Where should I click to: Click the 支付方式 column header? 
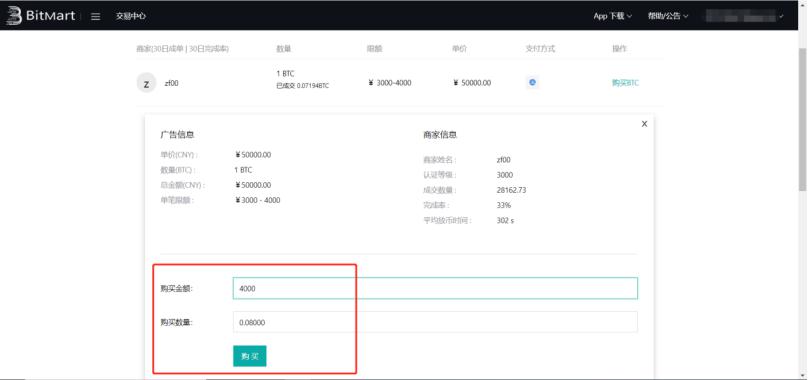pyautogui.click(x=540, y=48)
